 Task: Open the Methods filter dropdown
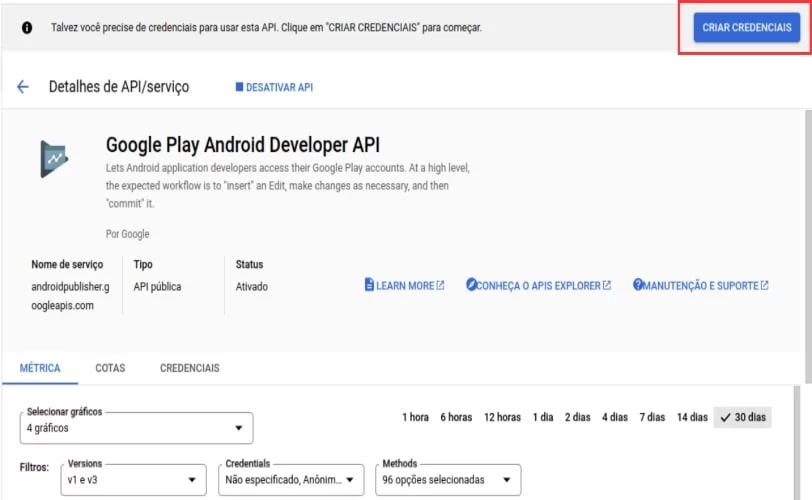(448, 480)
